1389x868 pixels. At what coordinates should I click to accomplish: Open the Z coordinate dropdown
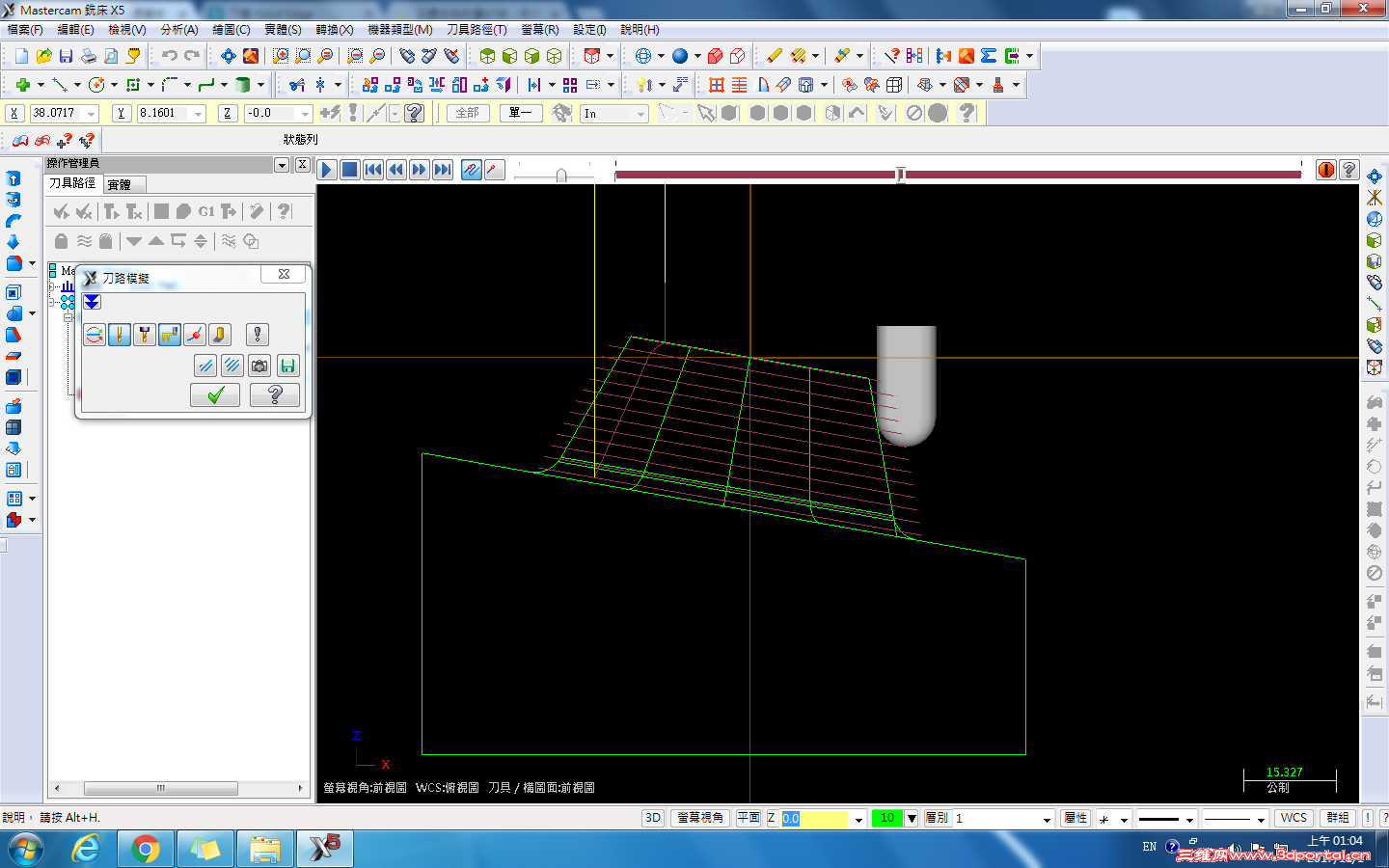point(305,114)
